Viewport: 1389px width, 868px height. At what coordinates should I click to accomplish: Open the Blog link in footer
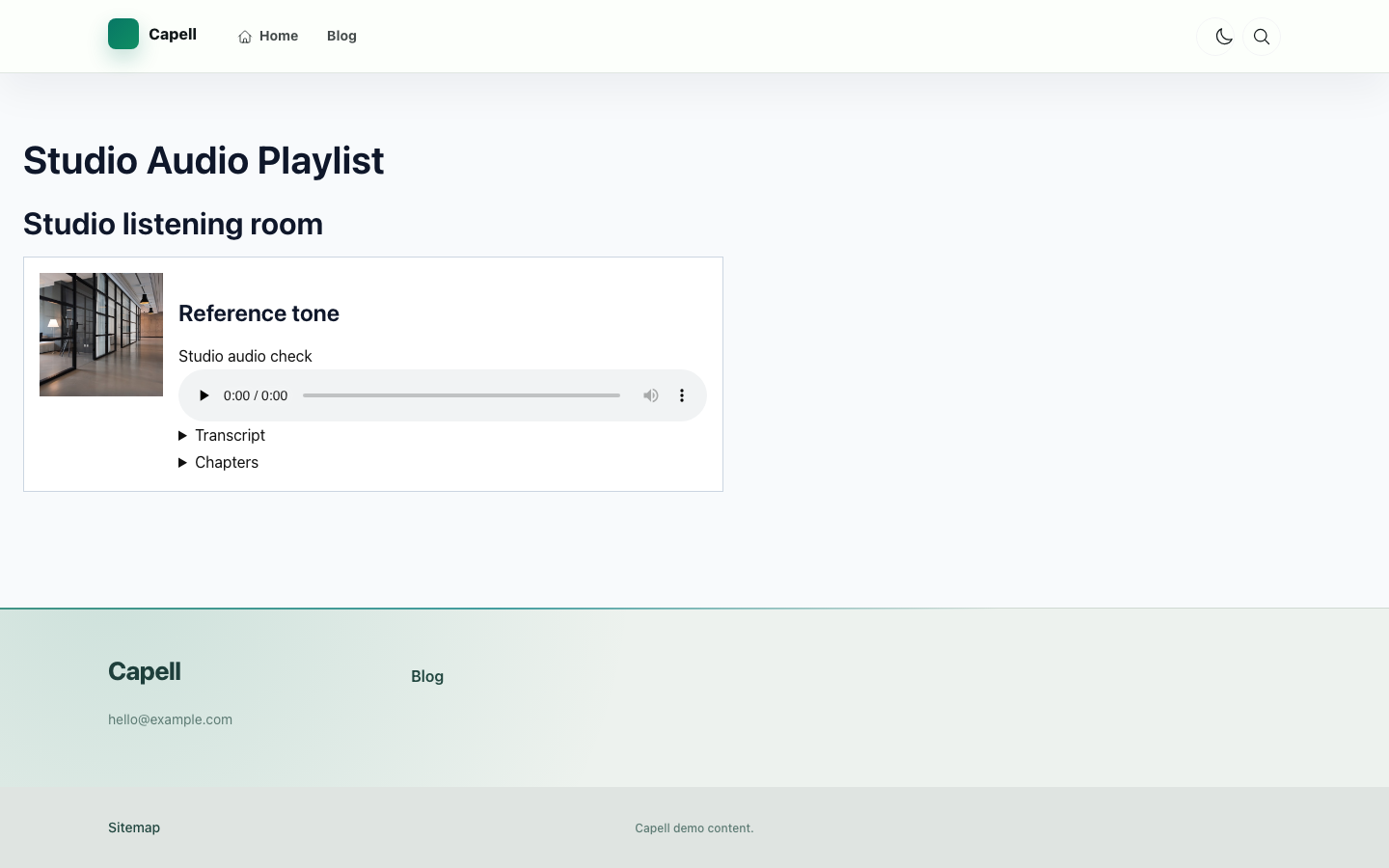(427, 676)
